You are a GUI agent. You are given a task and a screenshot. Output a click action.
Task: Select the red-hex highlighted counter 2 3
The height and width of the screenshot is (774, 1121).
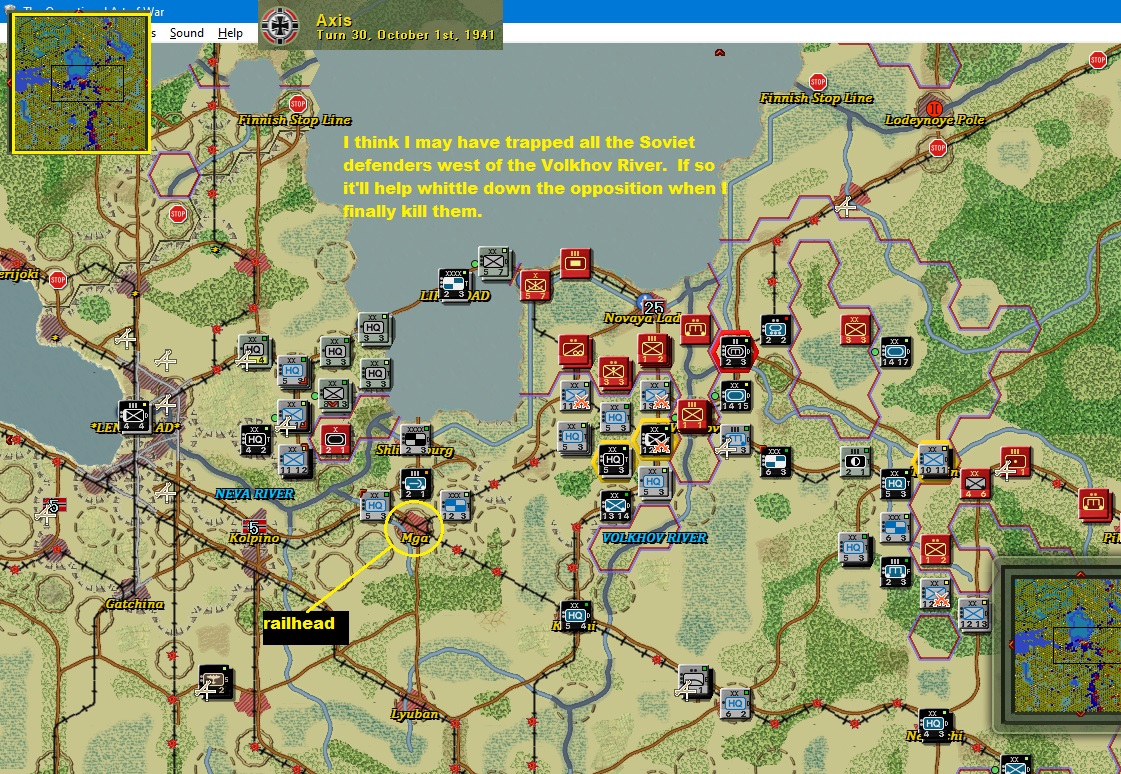[x=734, y=351]
